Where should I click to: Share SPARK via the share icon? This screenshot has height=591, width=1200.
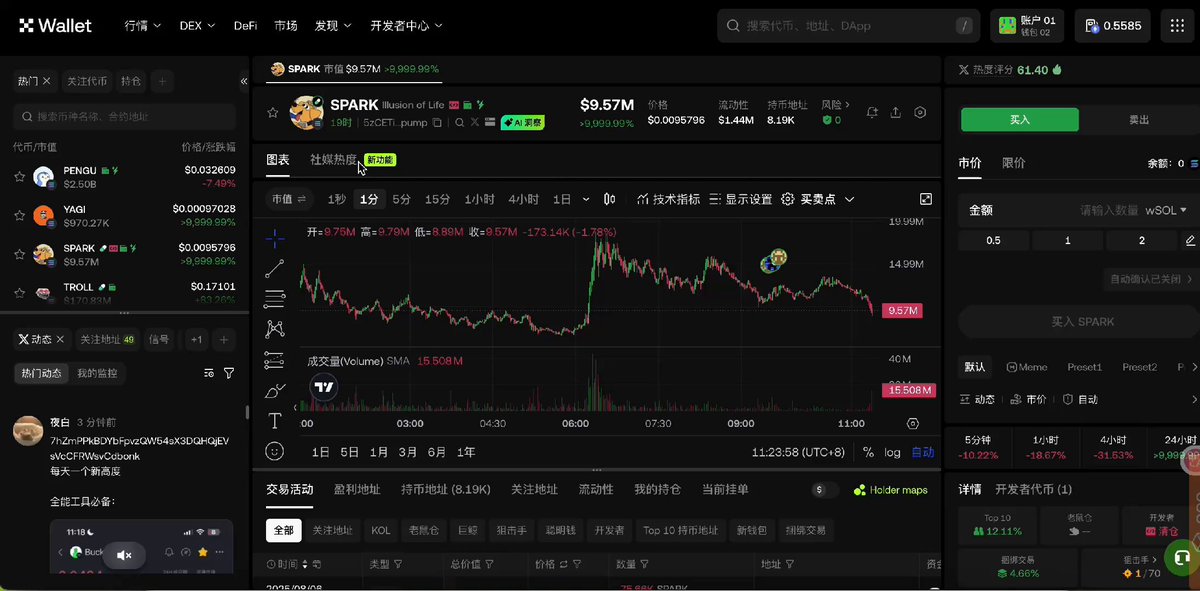(896, 113)
